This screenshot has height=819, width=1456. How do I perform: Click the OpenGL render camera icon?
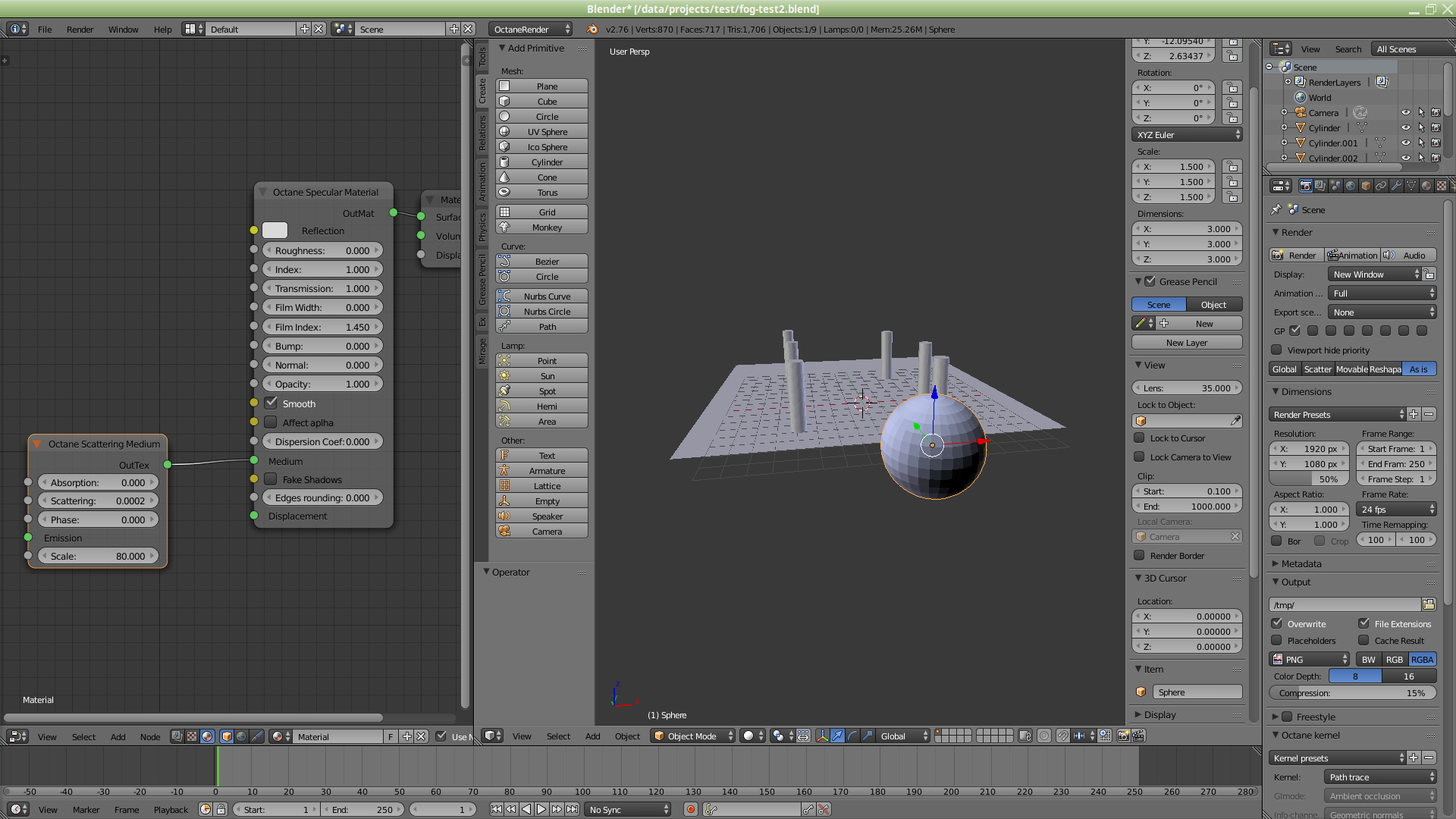tap(1123, 736)
